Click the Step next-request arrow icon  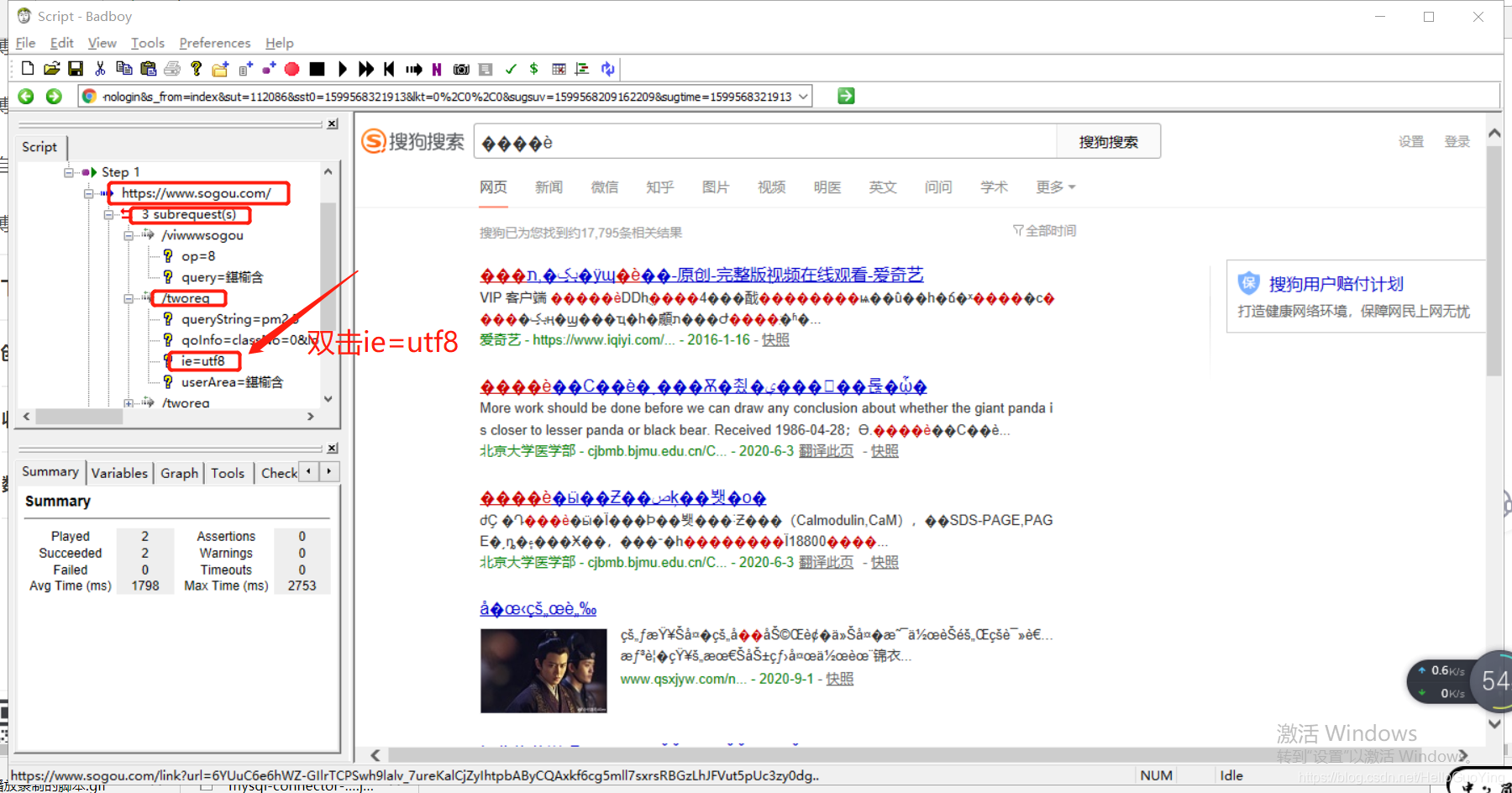point(413,69)
